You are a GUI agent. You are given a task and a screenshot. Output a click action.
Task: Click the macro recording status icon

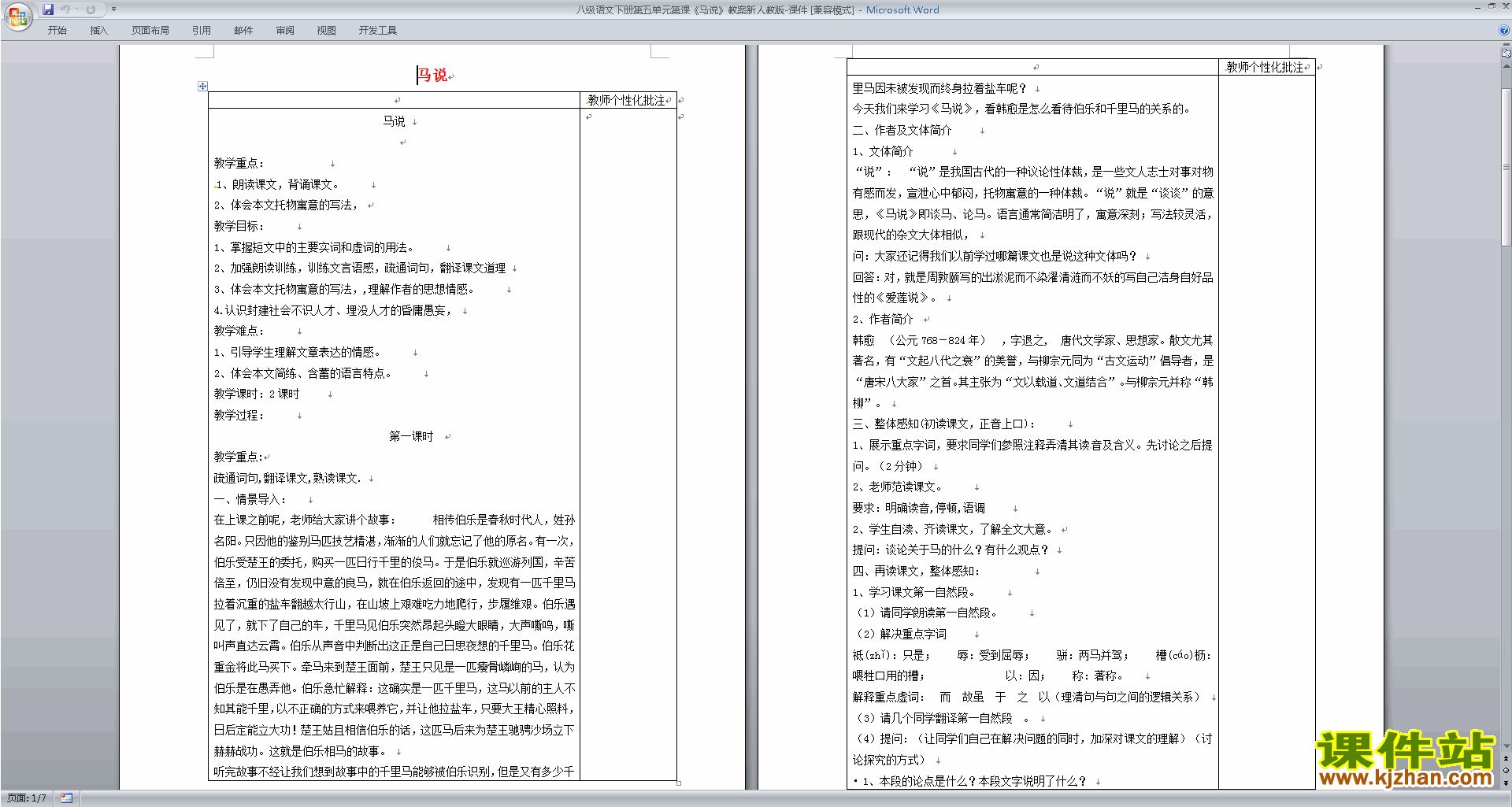(x=66, y=798)
